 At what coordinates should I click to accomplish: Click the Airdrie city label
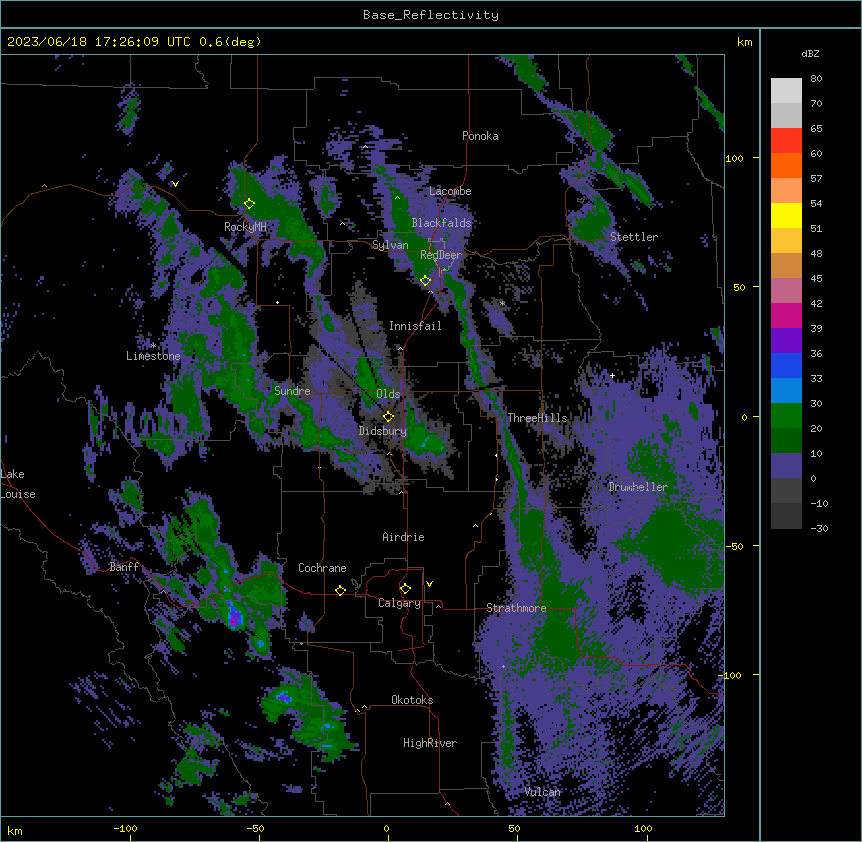tap(403, 537)
